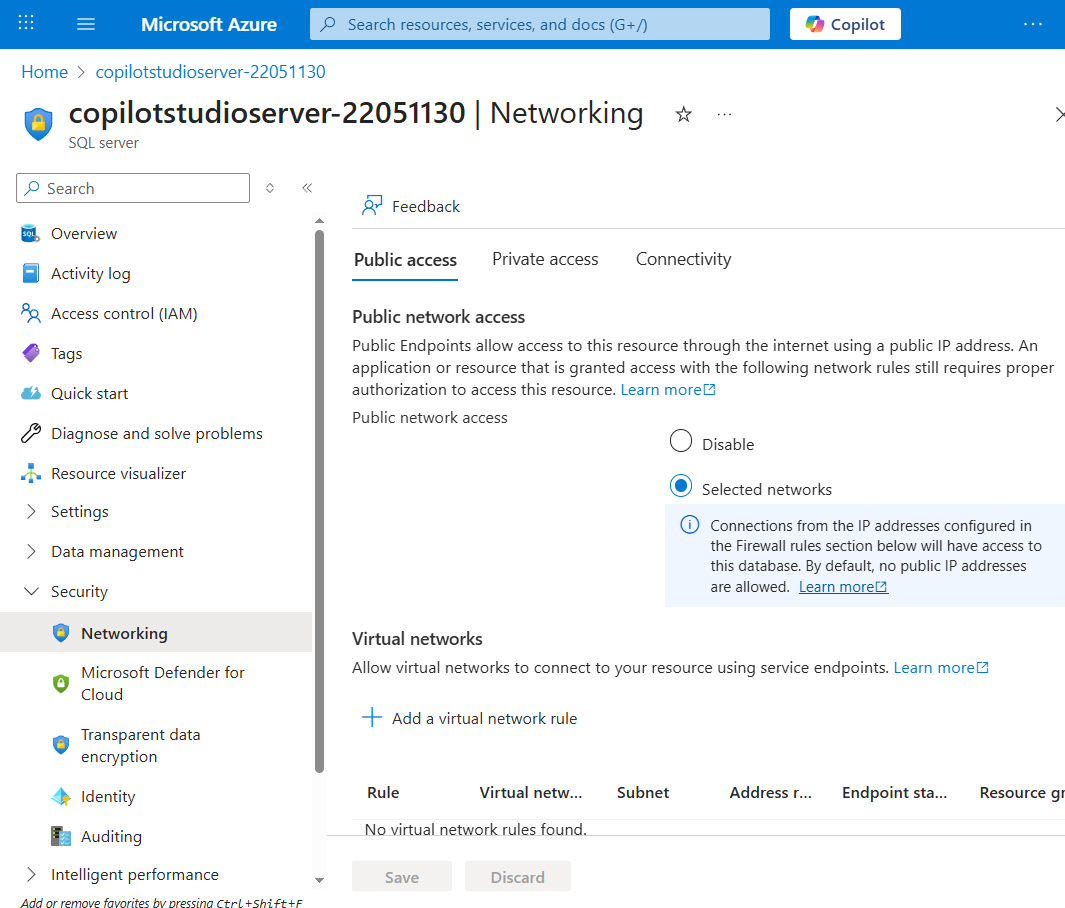Viewport: 1065px width, 908px height.
Task: Open Access control (IAM)
Action: click(124, 313)
